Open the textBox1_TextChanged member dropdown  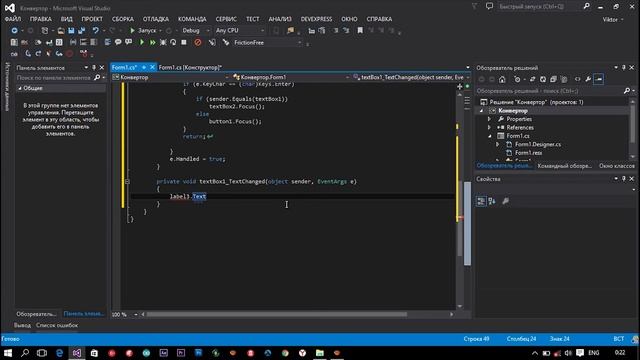[411, 77]
